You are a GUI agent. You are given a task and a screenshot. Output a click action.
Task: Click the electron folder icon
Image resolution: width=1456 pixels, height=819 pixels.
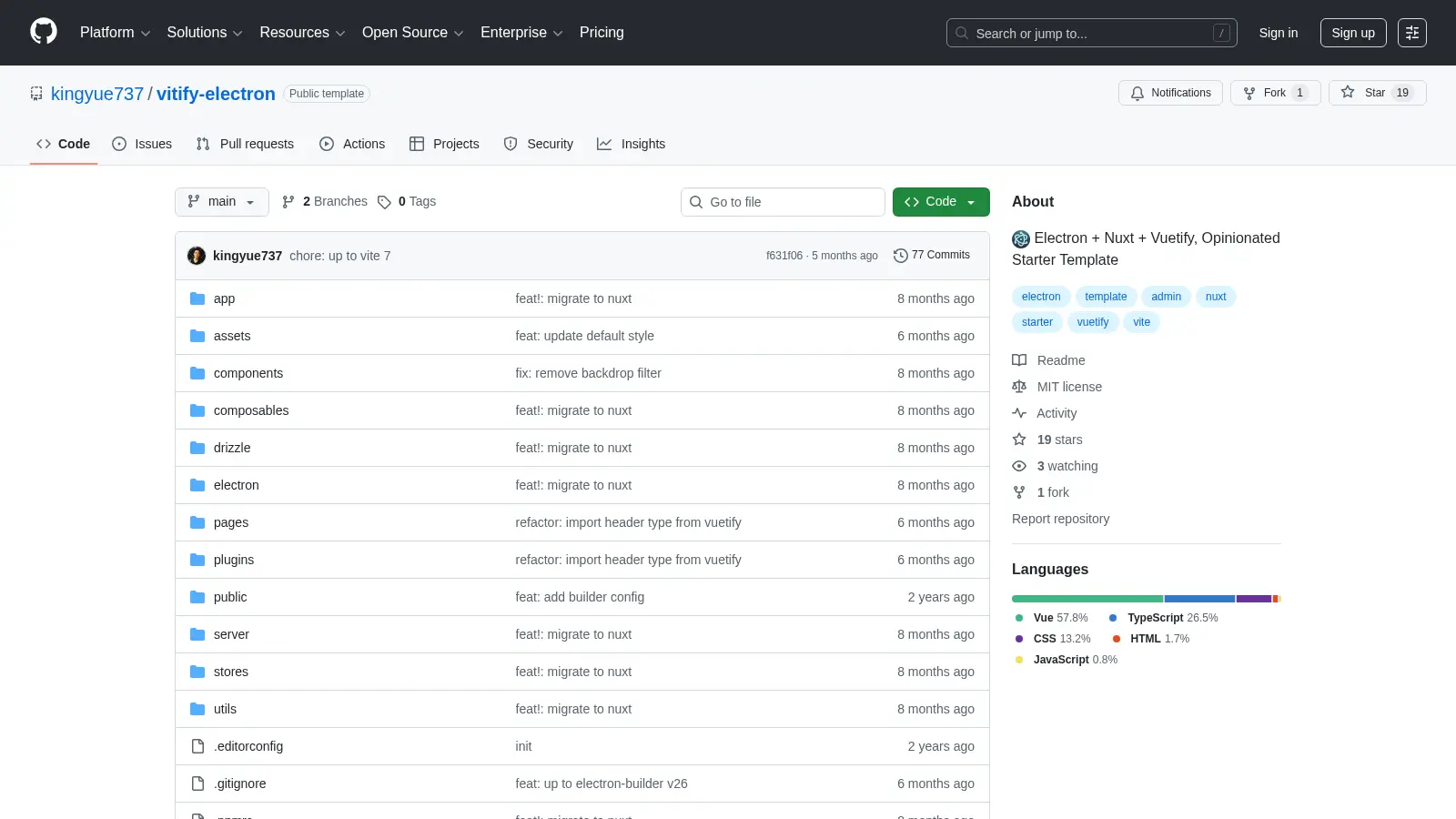click(197, 485)
